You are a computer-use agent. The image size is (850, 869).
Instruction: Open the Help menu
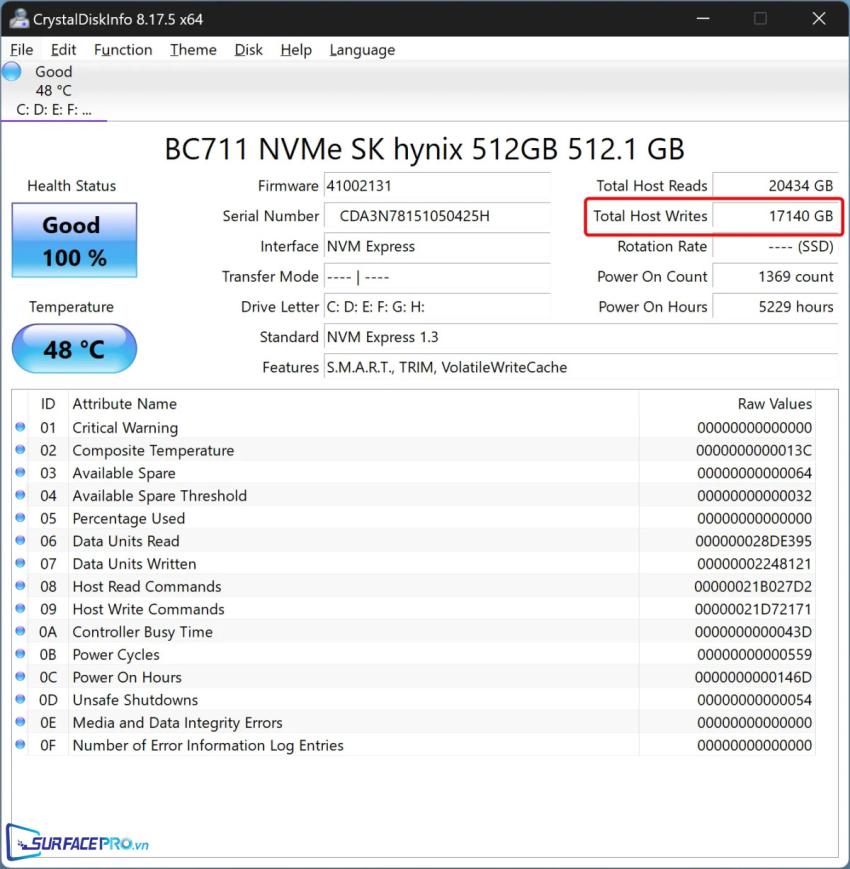(x=296, y=50)
